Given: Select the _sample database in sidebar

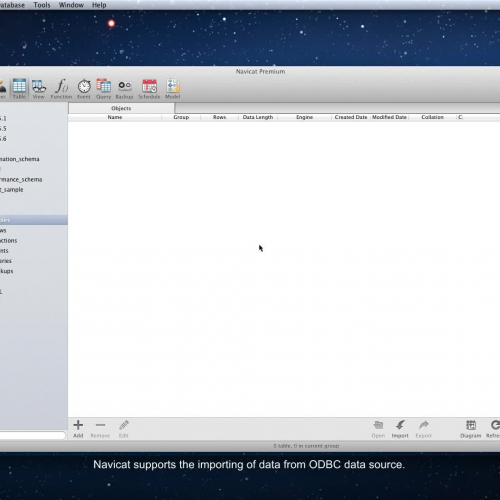Looking at the screenshot, I should [x=12, y=190].
